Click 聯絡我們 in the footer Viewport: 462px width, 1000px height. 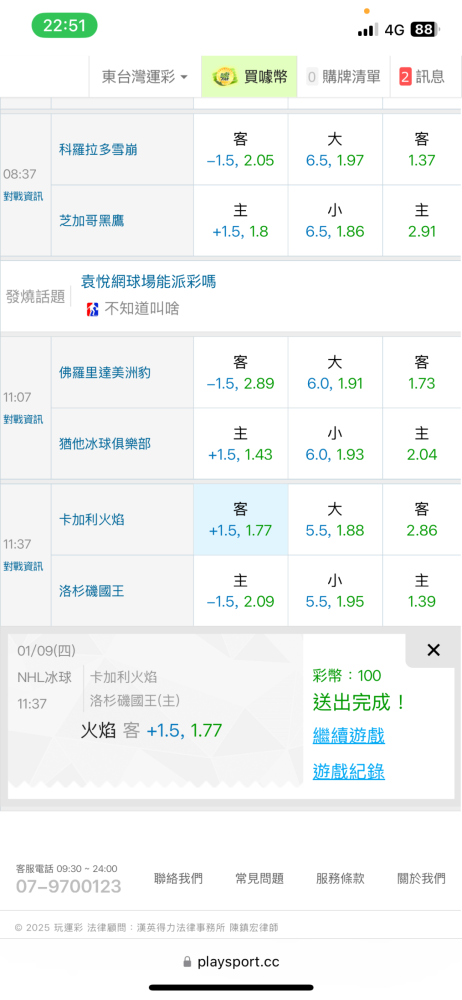[179, 879]
